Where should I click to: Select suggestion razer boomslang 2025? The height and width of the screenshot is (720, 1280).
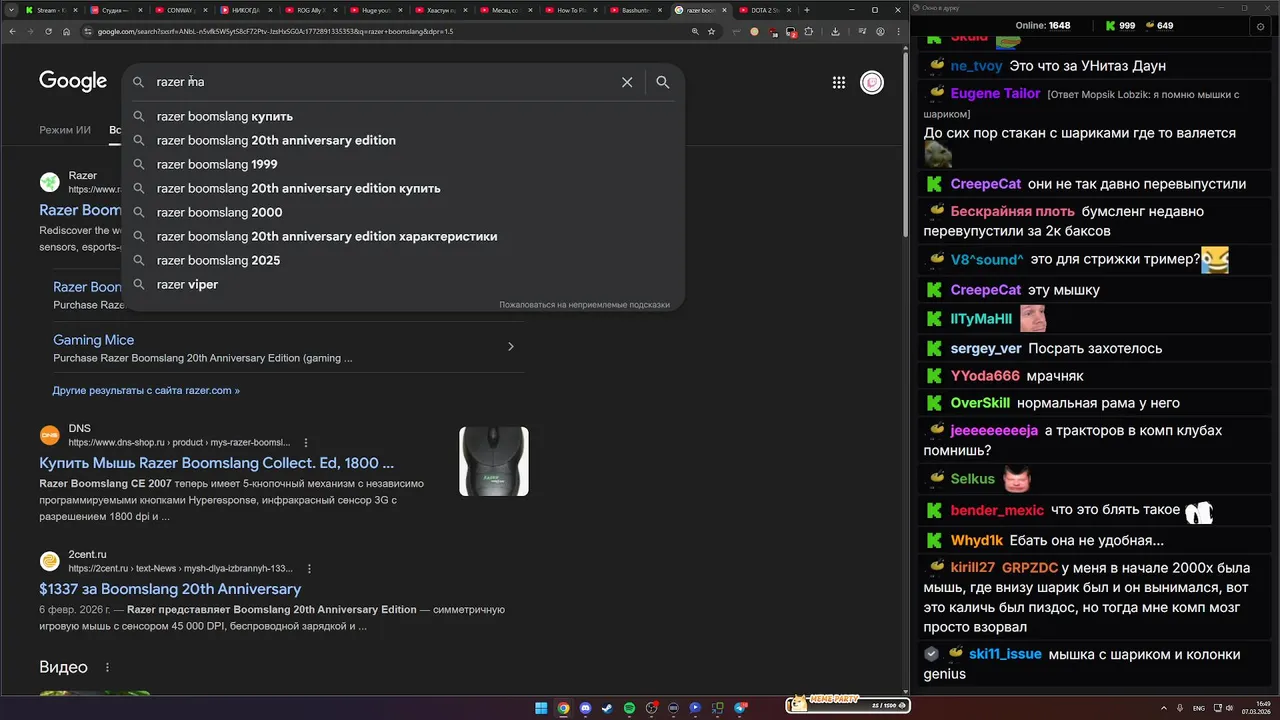pos(403,260)
